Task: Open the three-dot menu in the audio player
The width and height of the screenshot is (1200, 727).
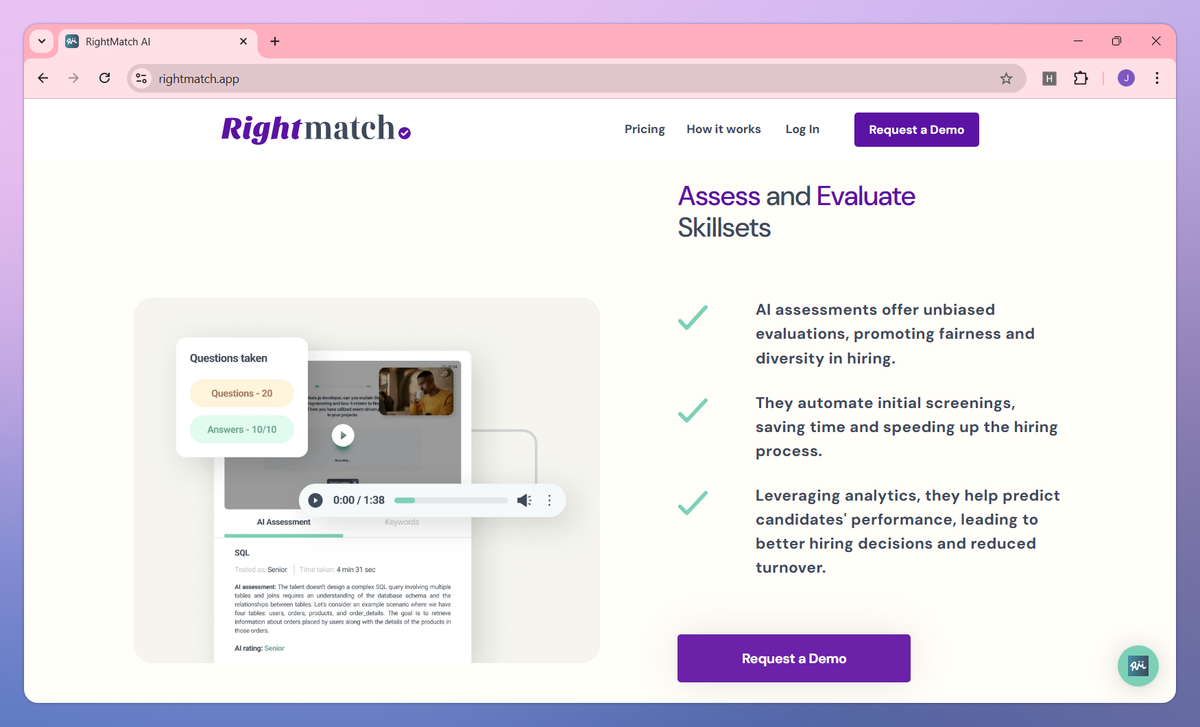Action: [x=548, y=500]
